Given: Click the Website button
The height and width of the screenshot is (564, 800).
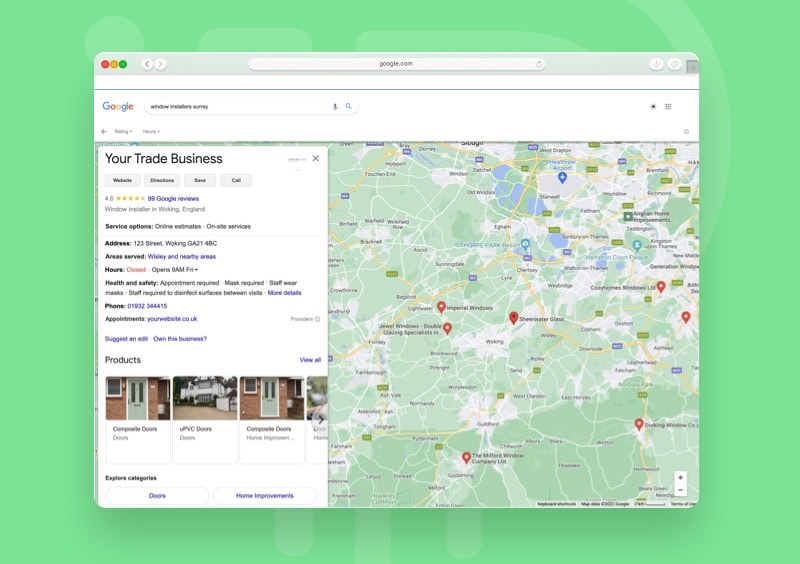Looking at the screenshot, I should click(x=122, y=180).
